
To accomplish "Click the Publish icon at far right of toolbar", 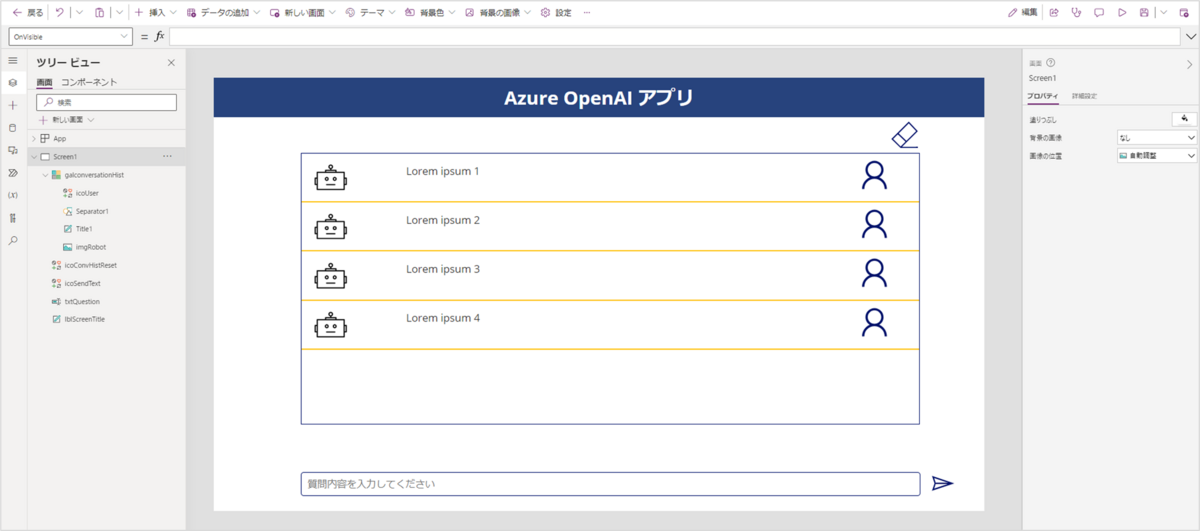I will click(x=1186, y=12).
